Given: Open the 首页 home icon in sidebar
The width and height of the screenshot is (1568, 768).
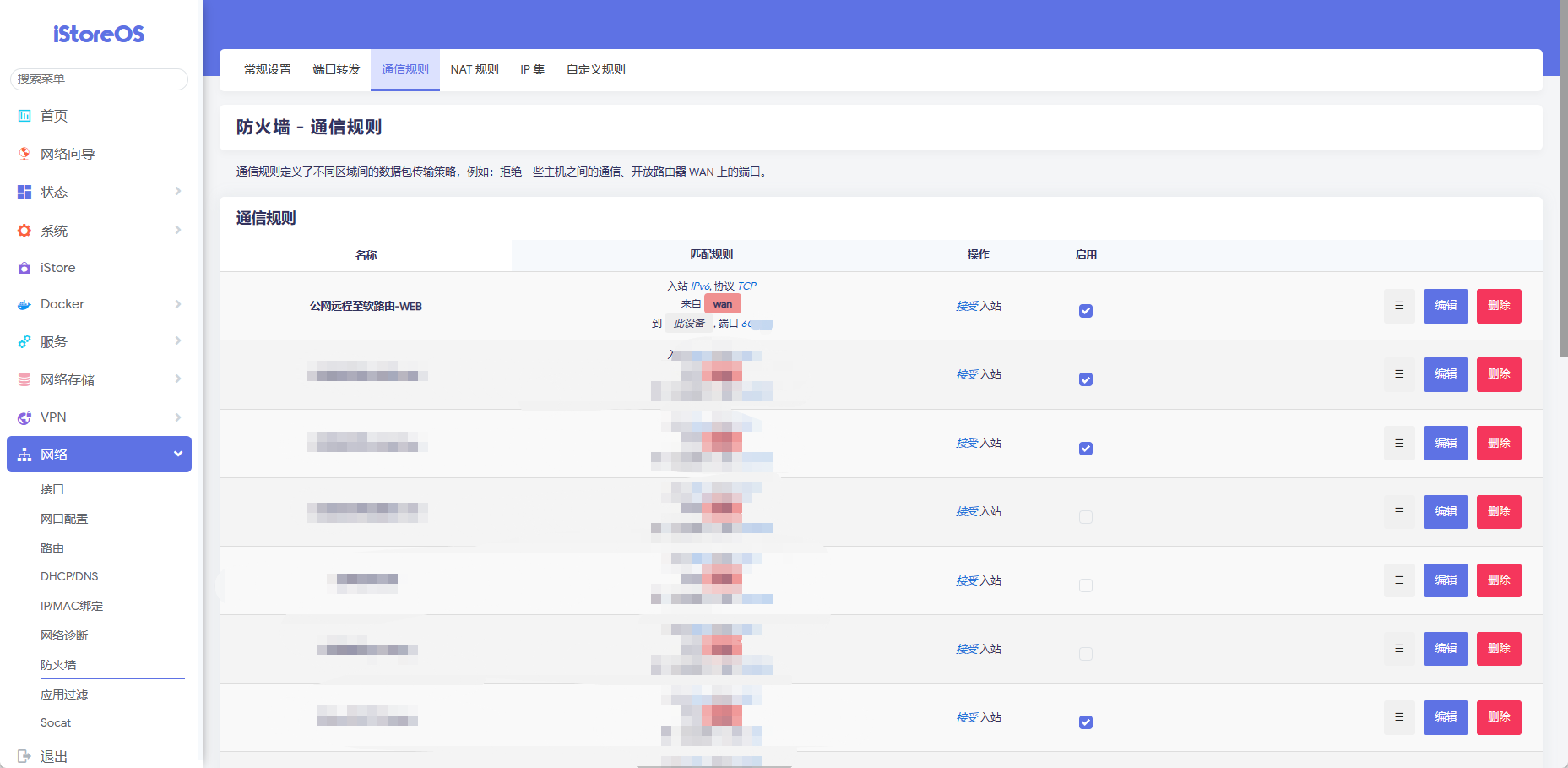Looking at the screenshot, I should point(24,116).
